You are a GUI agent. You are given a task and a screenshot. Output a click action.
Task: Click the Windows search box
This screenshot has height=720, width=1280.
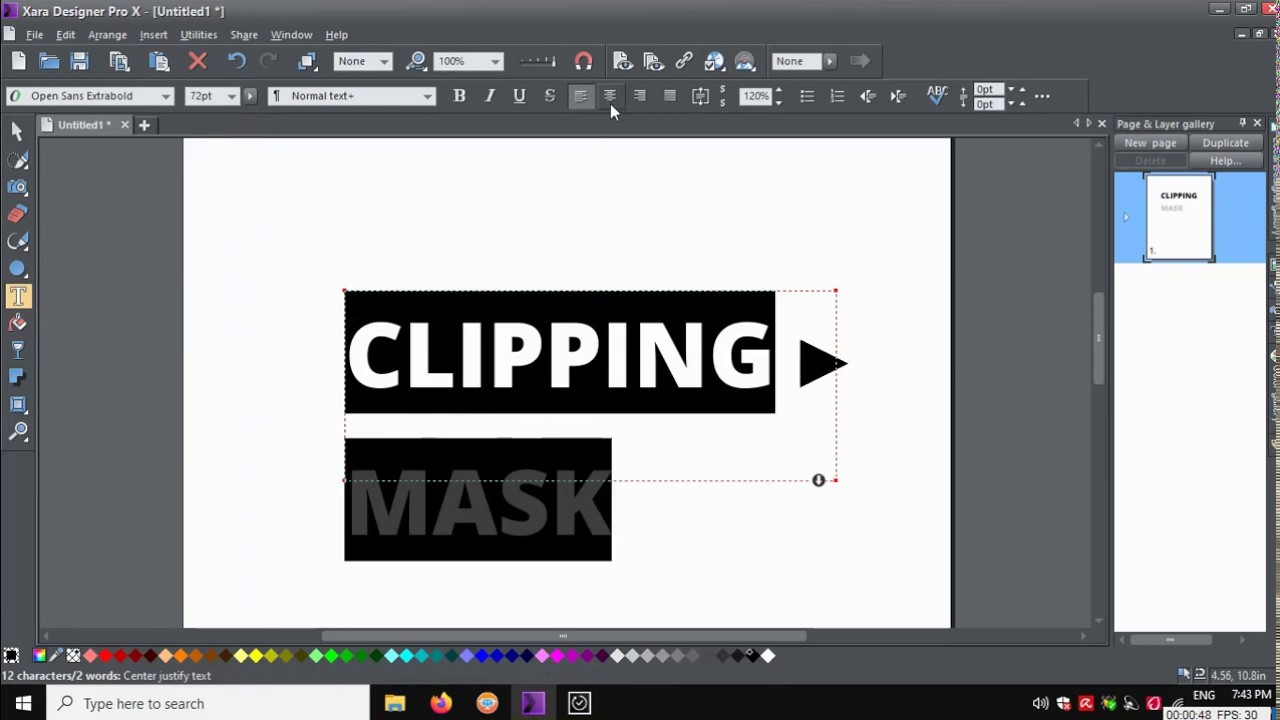click(x=208, y=704)
